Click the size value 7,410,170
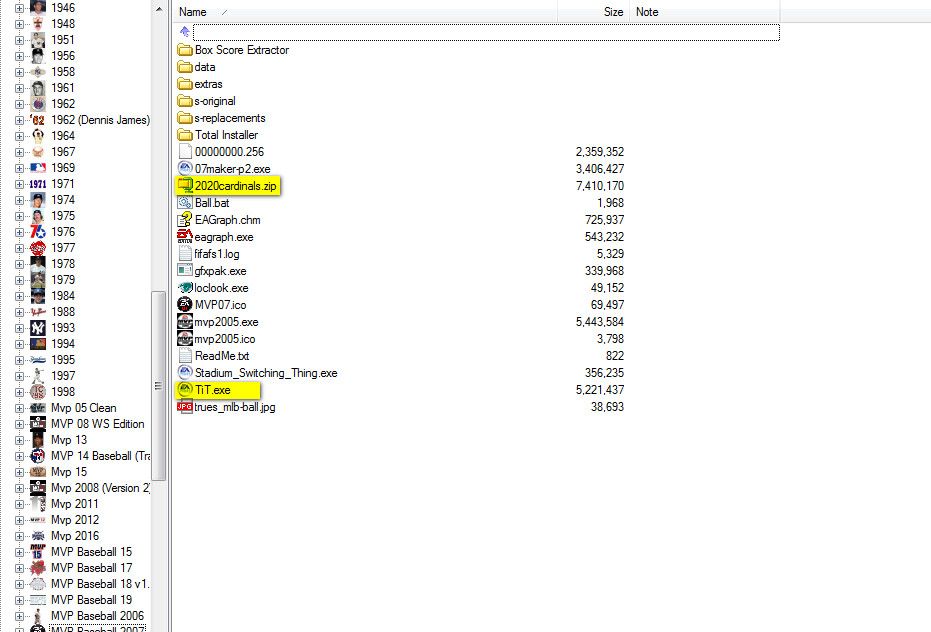Viewport: 931px width, 632px height. (600, 186)
